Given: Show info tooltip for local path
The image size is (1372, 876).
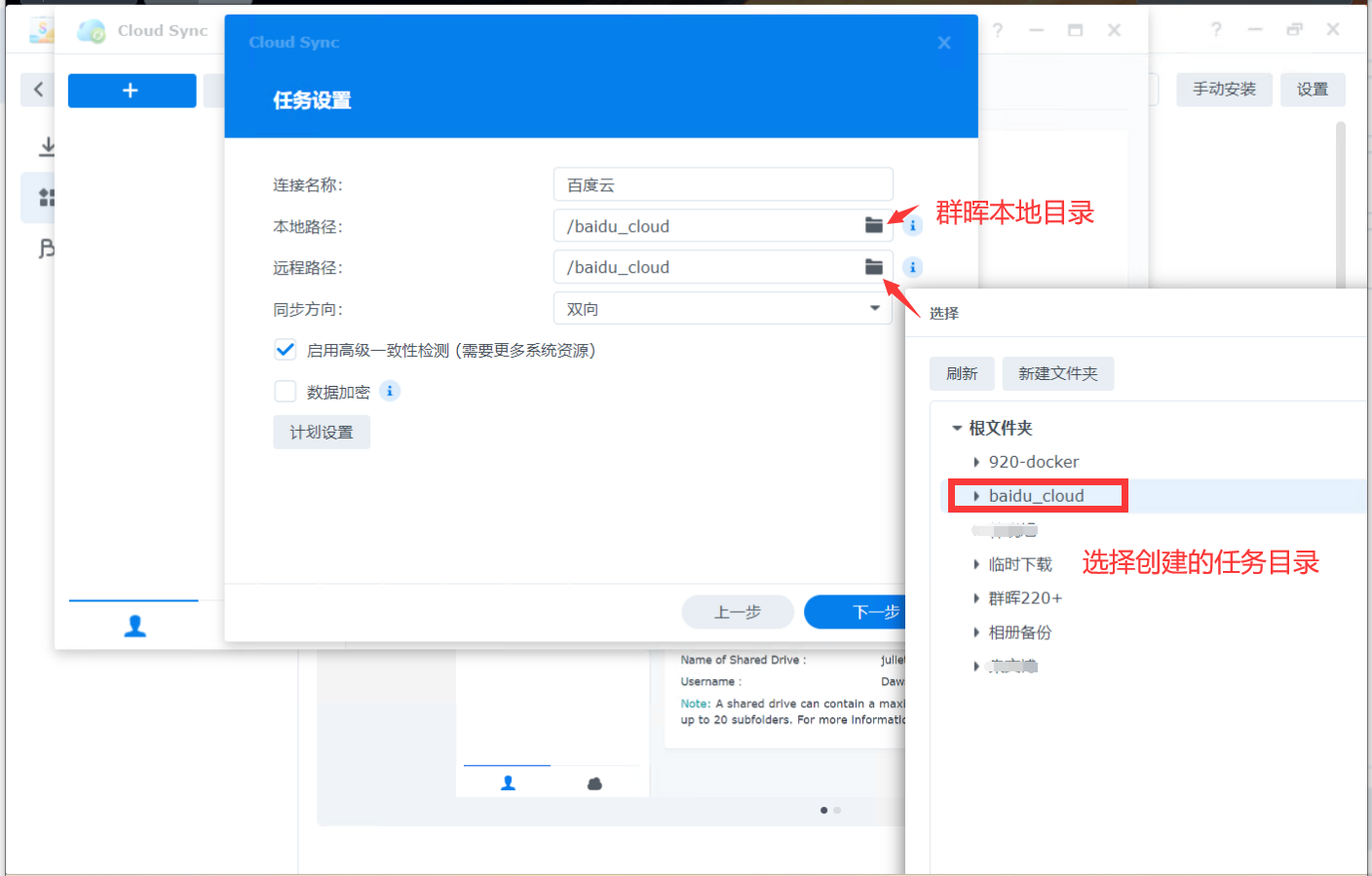Looking at the screenshot, I should click(913, 226).
